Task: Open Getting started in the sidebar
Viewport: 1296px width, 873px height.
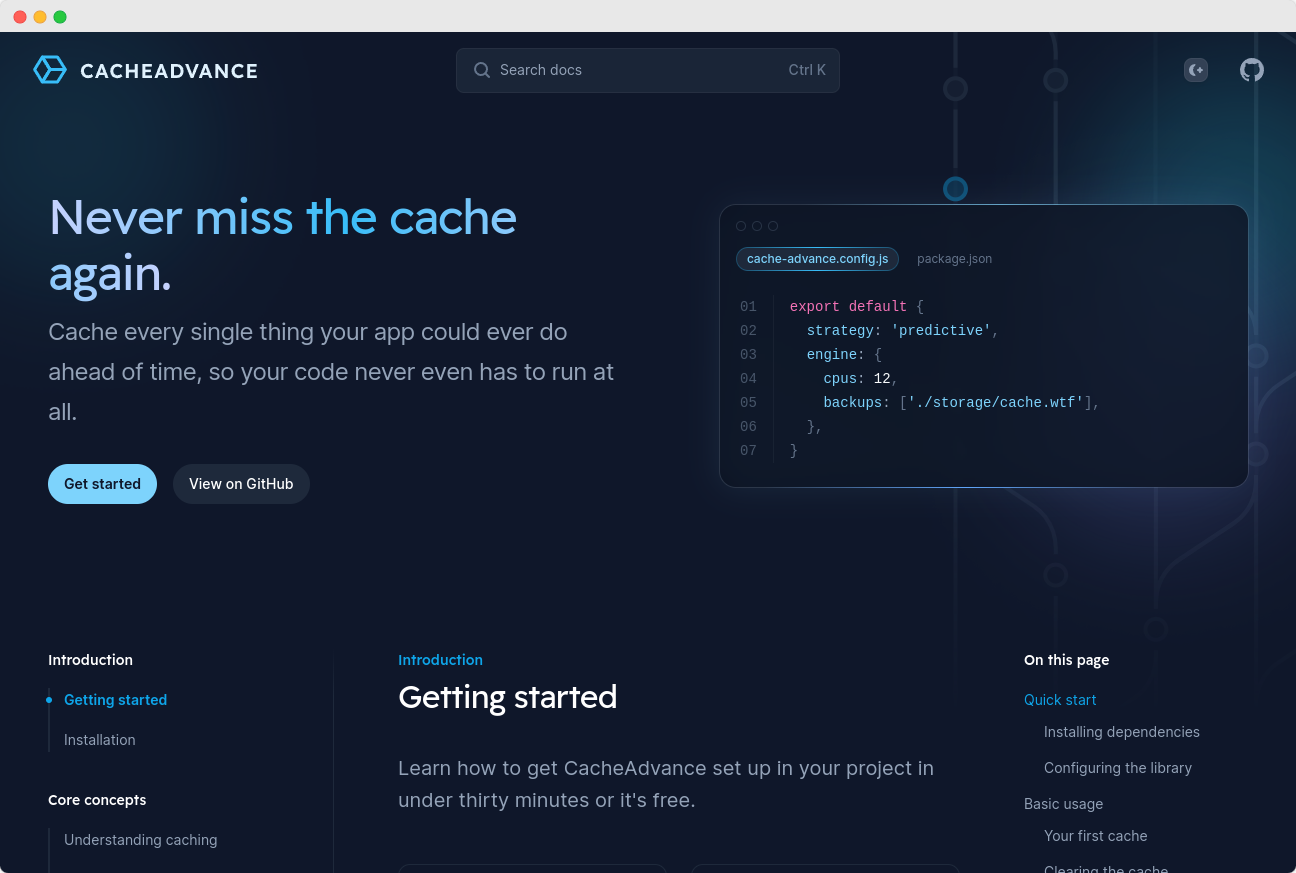Action: [x=115, y=700]
